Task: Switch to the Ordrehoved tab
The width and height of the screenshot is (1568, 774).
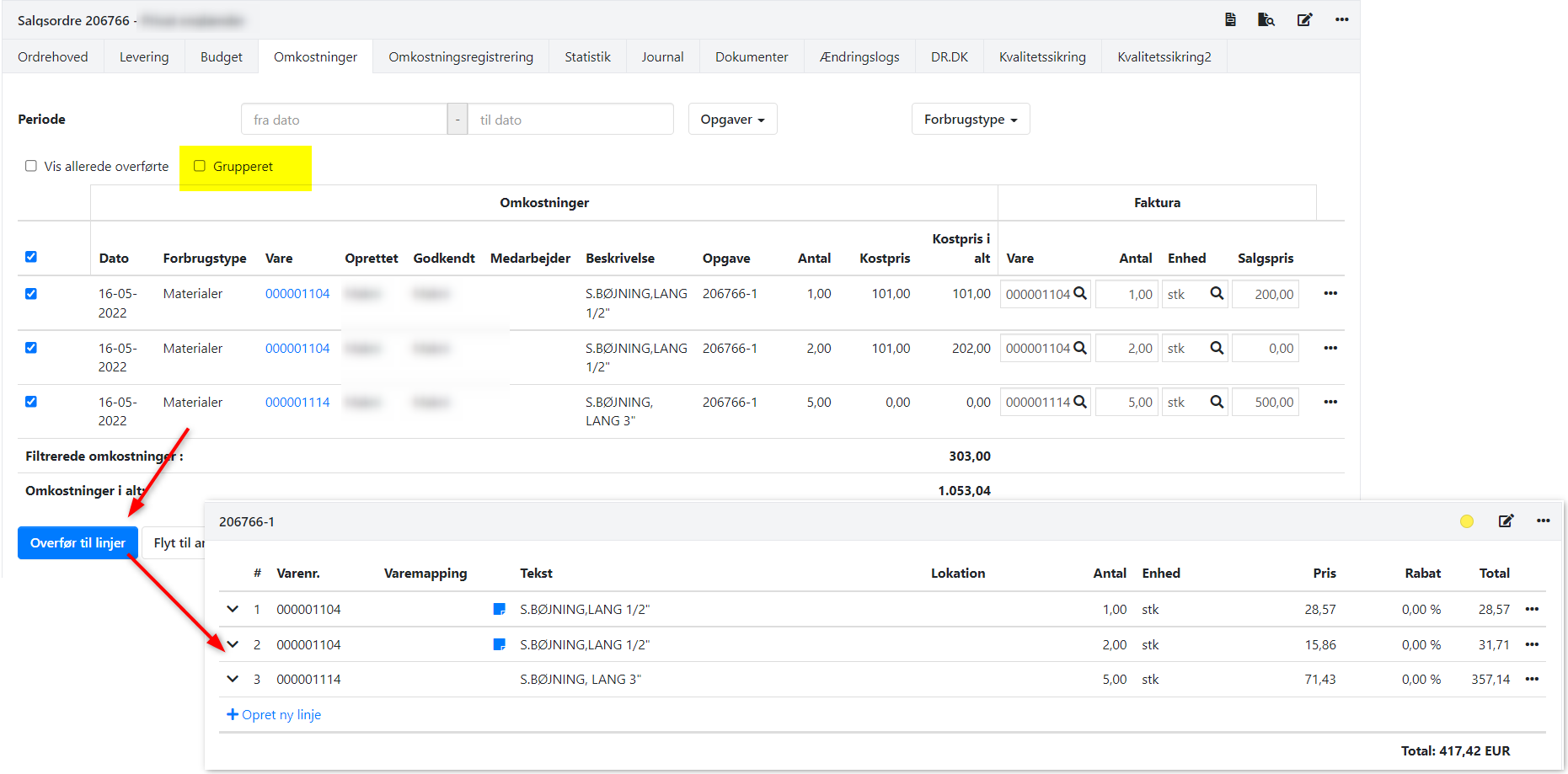Action: coord(53,57)
